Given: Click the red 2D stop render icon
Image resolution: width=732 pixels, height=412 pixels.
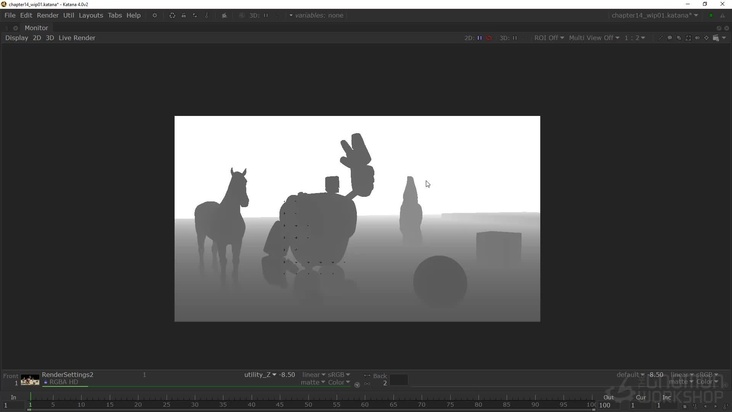Looking at the screenshot, I should coord(488,38).
